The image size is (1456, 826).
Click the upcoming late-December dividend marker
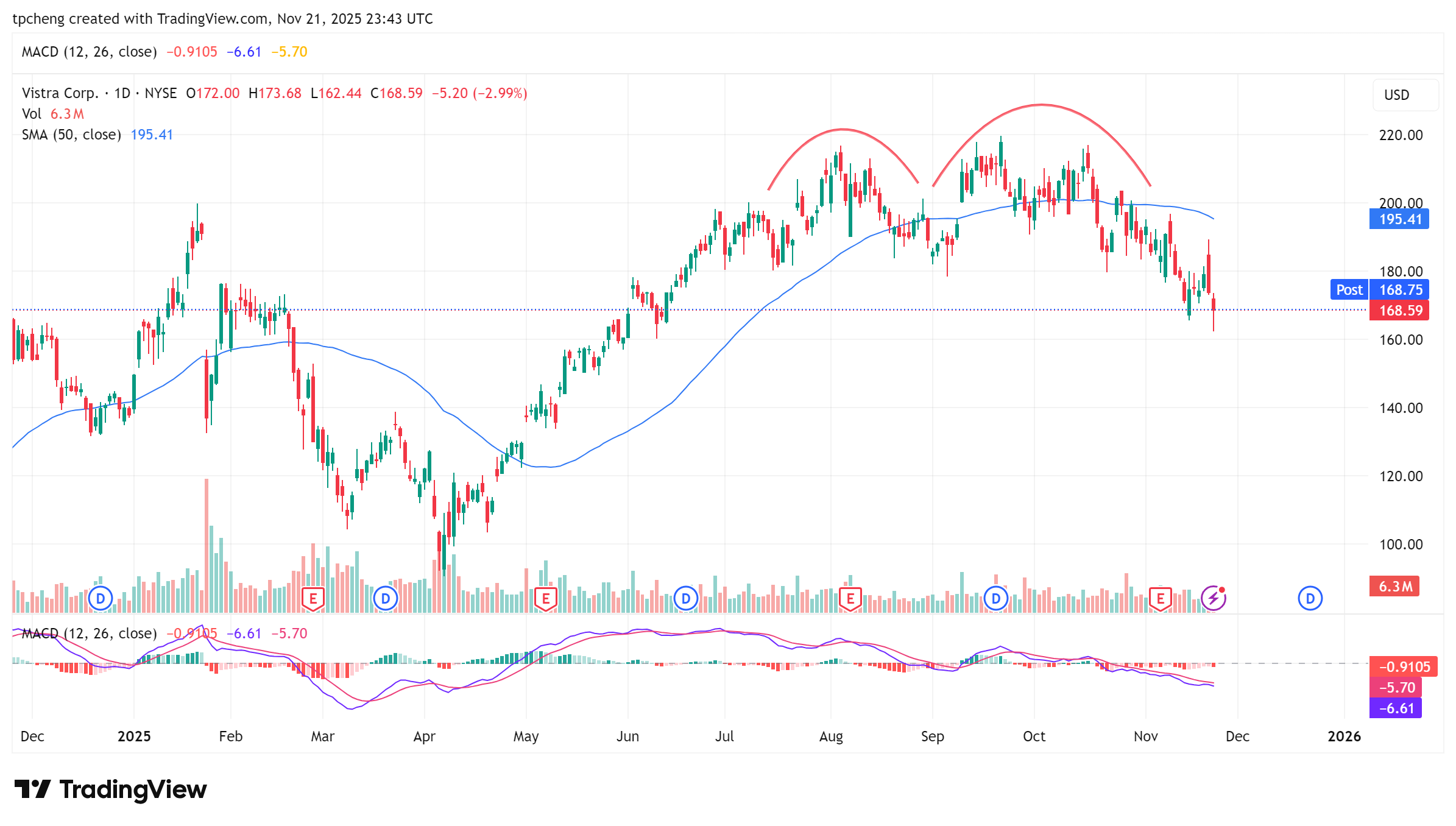pyautogui.click(x=1310, y=598)
